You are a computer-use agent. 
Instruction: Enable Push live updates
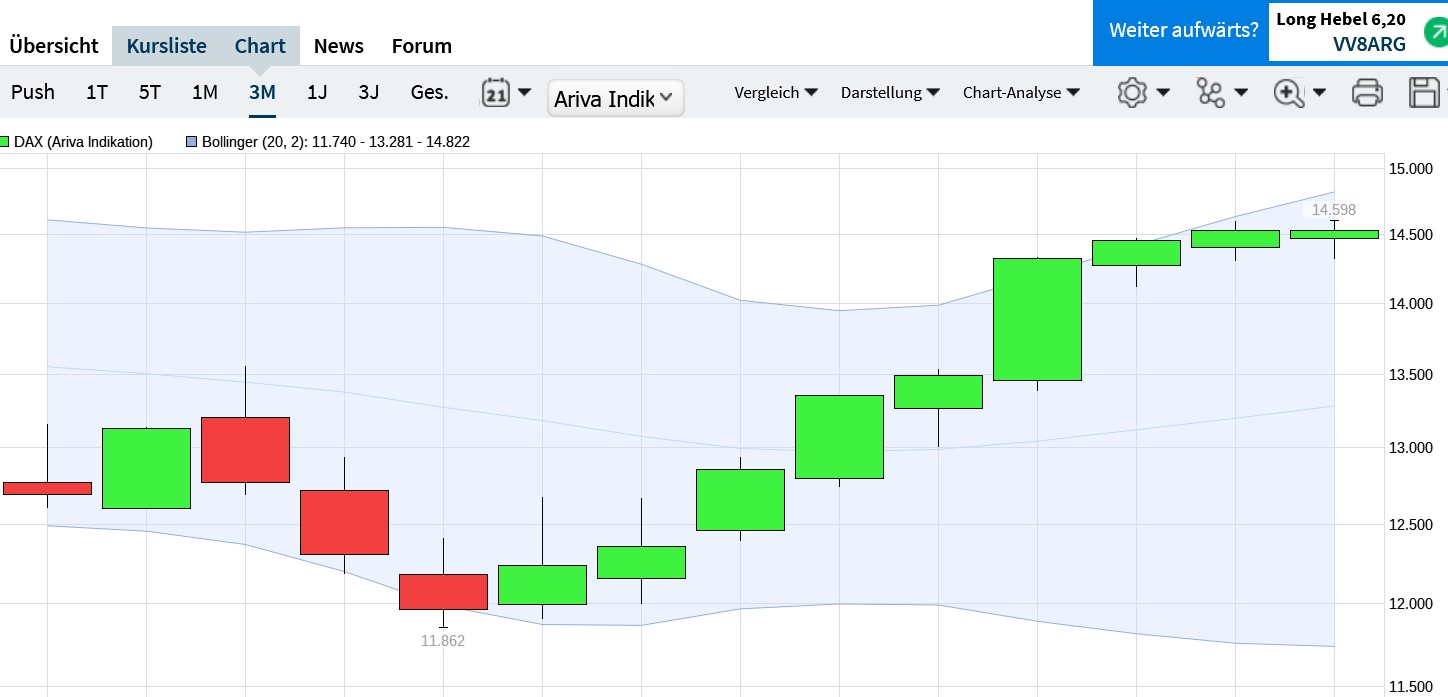coord(33,93)
